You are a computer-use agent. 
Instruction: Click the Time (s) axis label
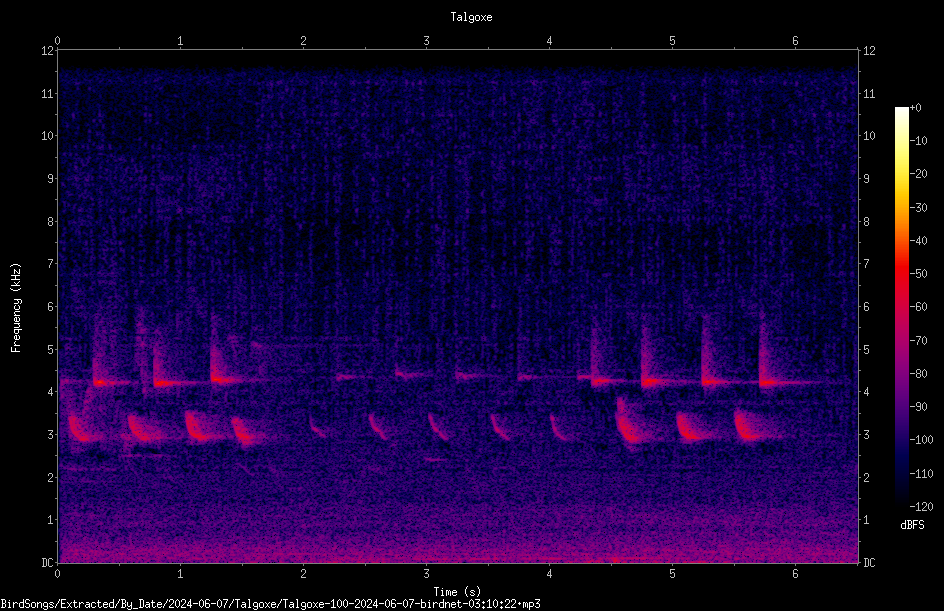[x=457, y=592]
